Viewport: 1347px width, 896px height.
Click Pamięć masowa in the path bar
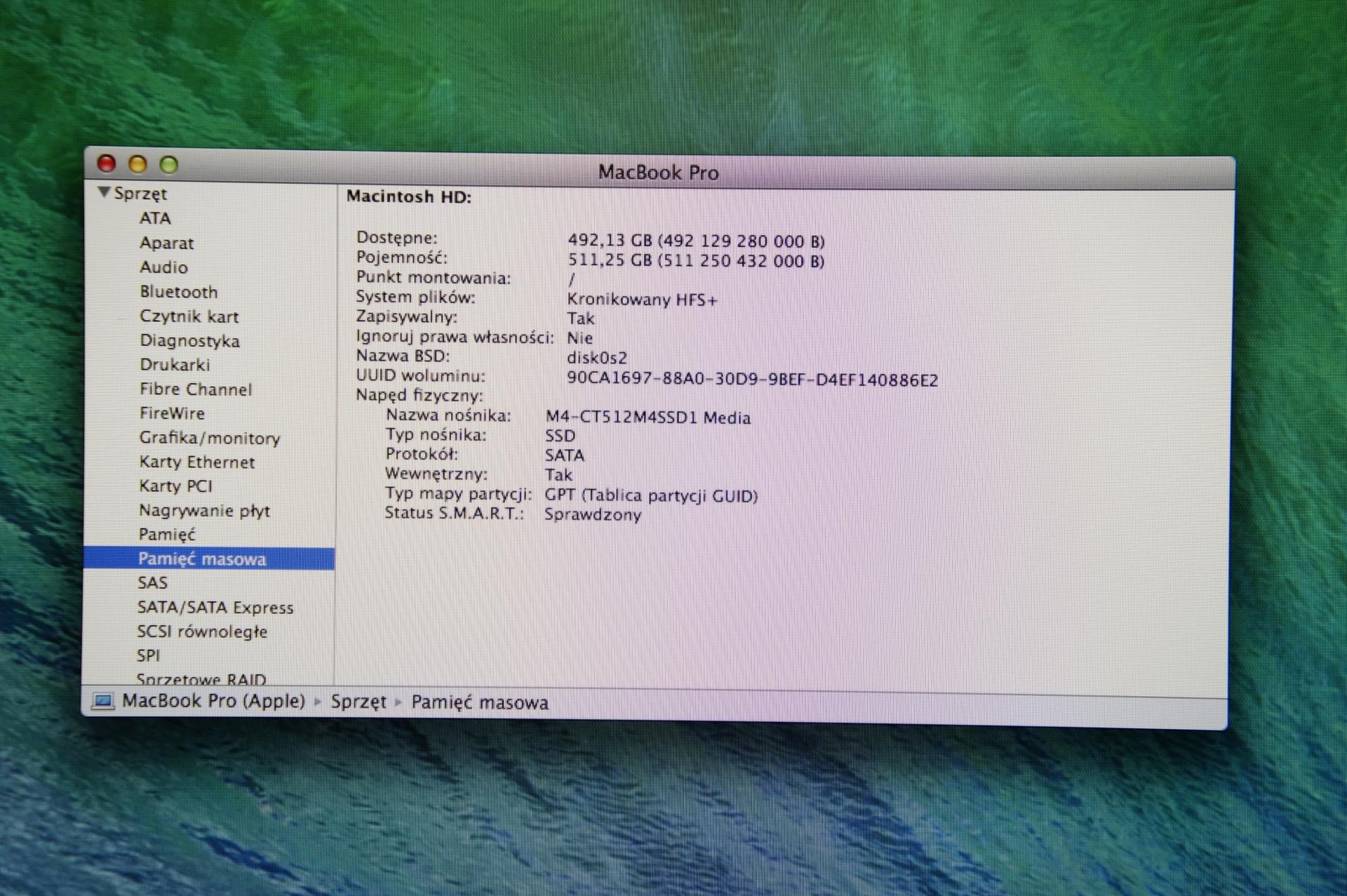(x=480, y=702)
